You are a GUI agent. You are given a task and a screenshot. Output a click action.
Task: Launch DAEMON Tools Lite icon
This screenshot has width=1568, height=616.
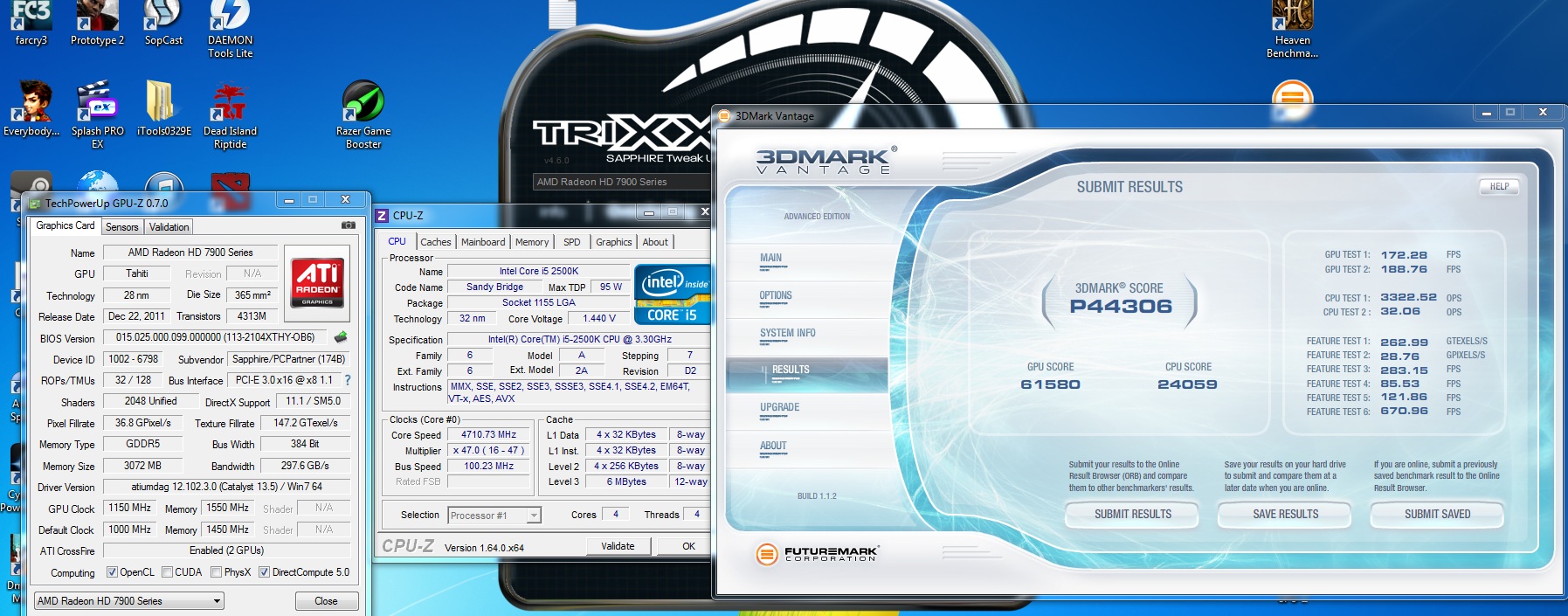[x=230, y=29]
